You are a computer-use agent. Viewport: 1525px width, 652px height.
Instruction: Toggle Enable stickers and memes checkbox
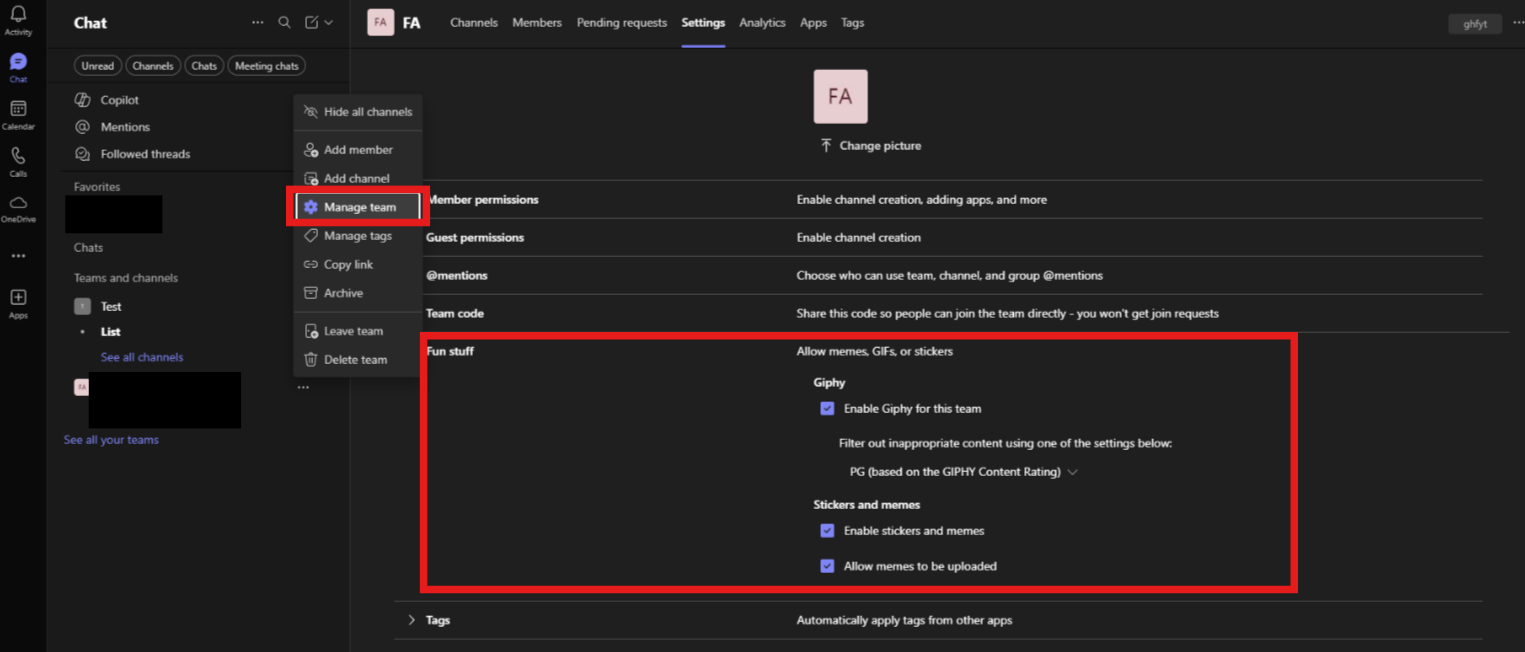tap(827, 531)
